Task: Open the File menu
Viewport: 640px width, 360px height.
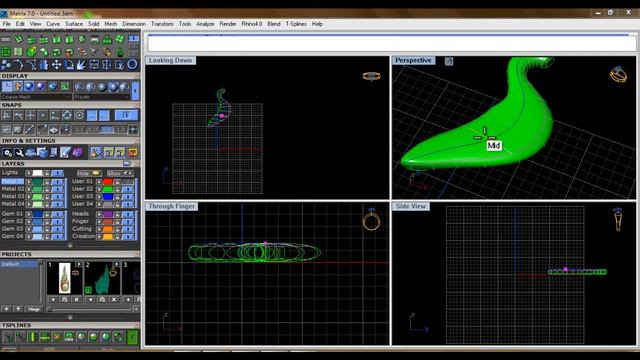Action: (7, 24)
